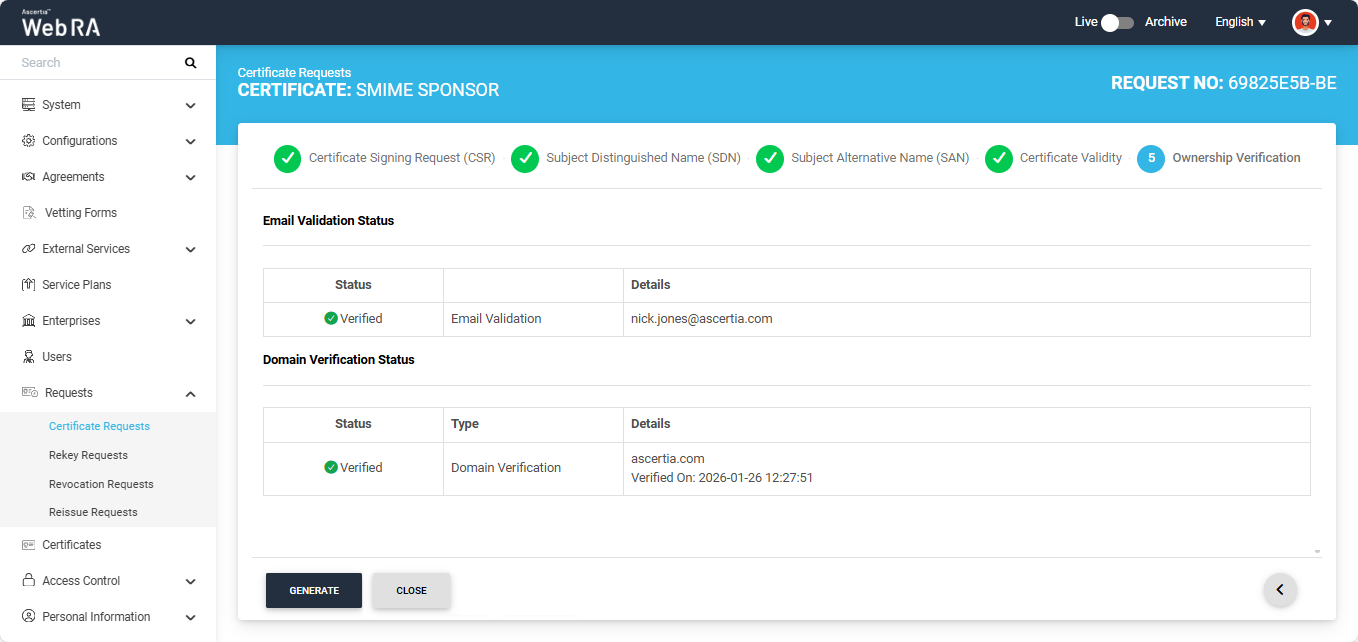The image size is (1358, 642).
Task: Toggle the Live/Archive switch
Action: coord(1117,22)
